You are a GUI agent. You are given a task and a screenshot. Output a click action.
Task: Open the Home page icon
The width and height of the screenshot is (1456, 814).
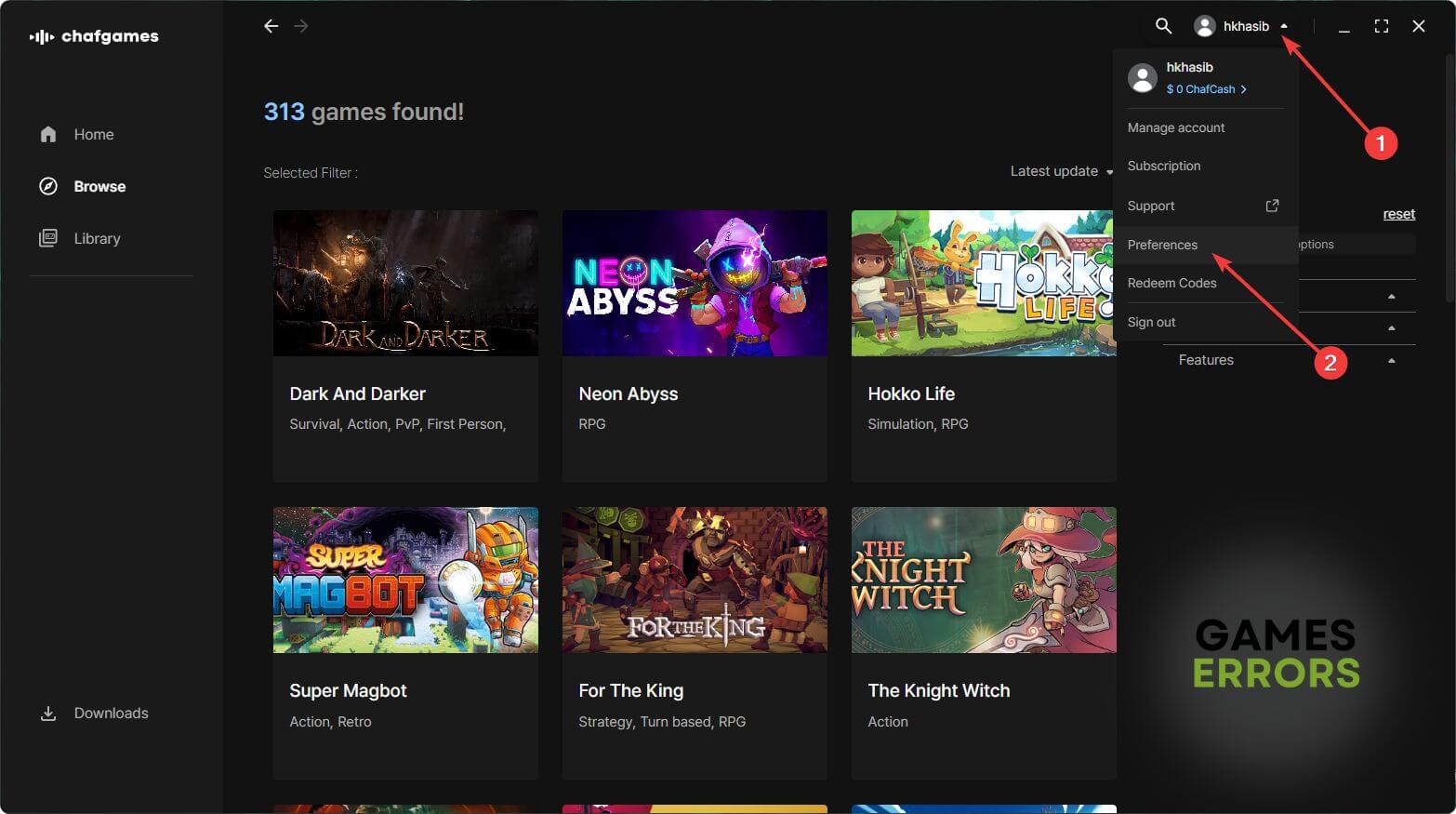pos(48,134)
